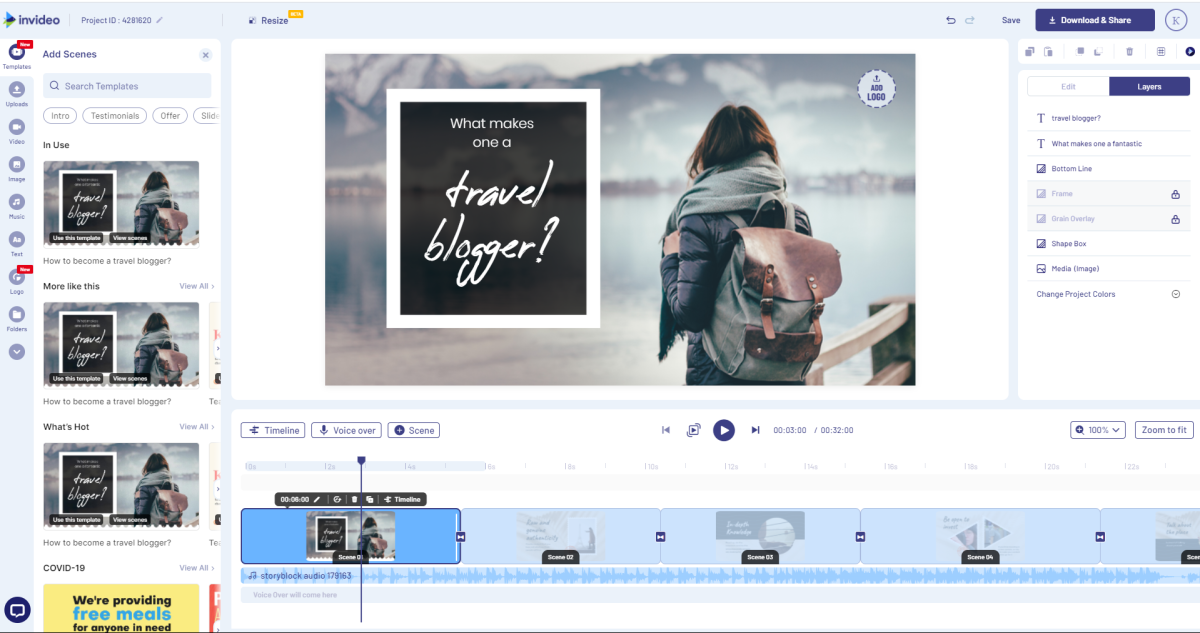Select 'What makes one a fantastic' layer

[1109, 143]
